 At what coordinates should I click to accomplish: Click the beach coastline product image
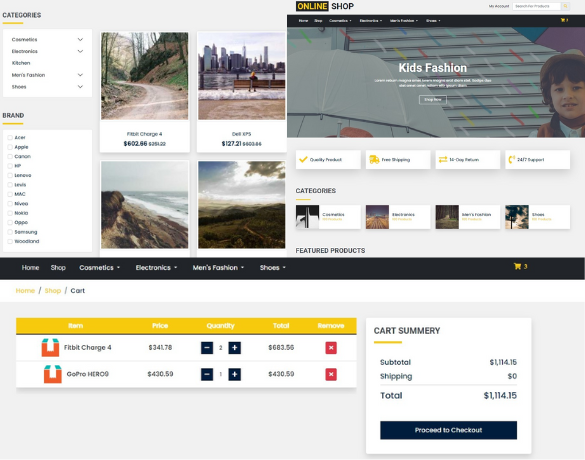(x=145, y=205)
